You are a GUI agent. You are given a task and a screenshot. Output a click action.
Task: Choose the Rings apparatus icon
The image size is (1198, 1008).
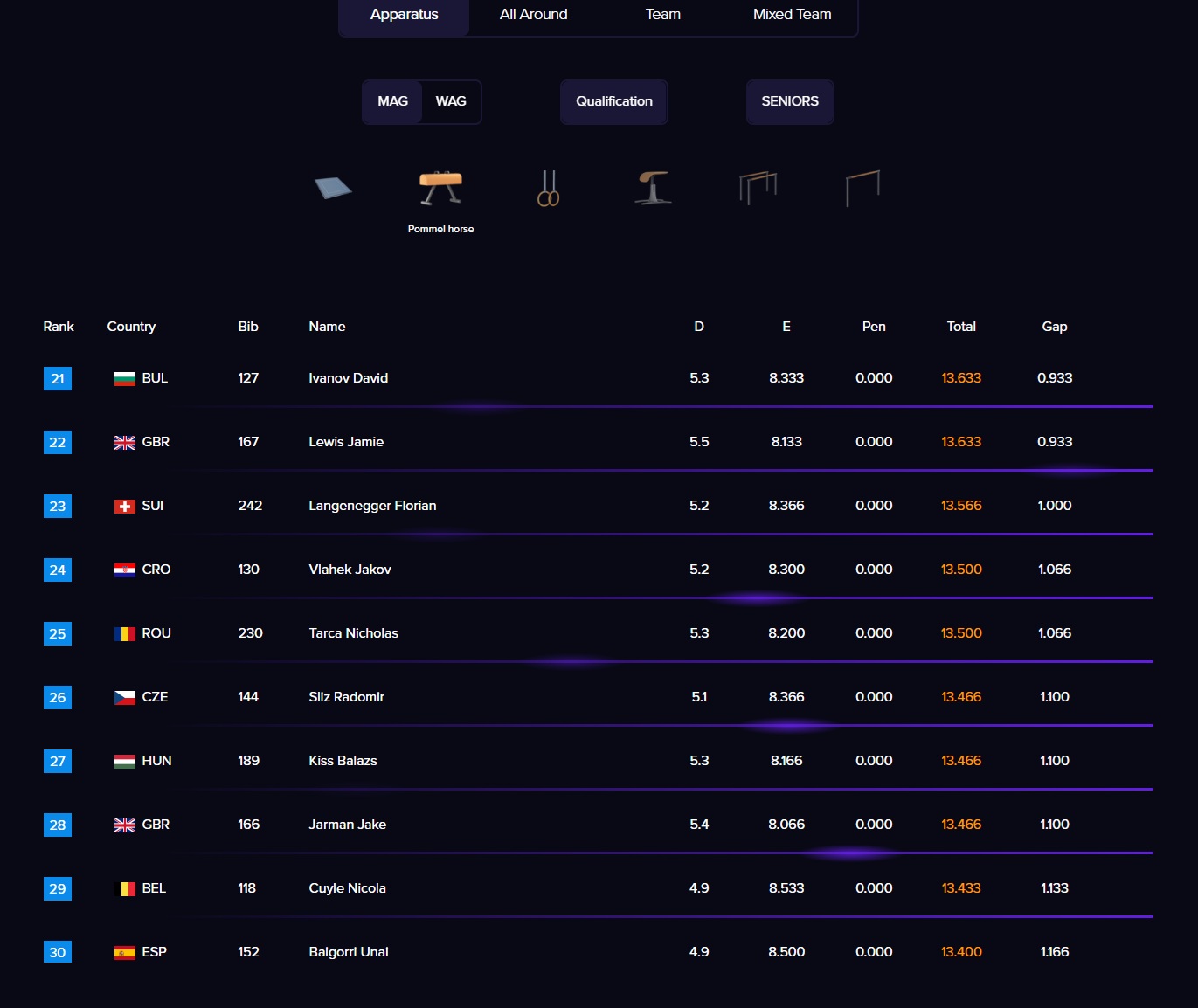point(548,188)
